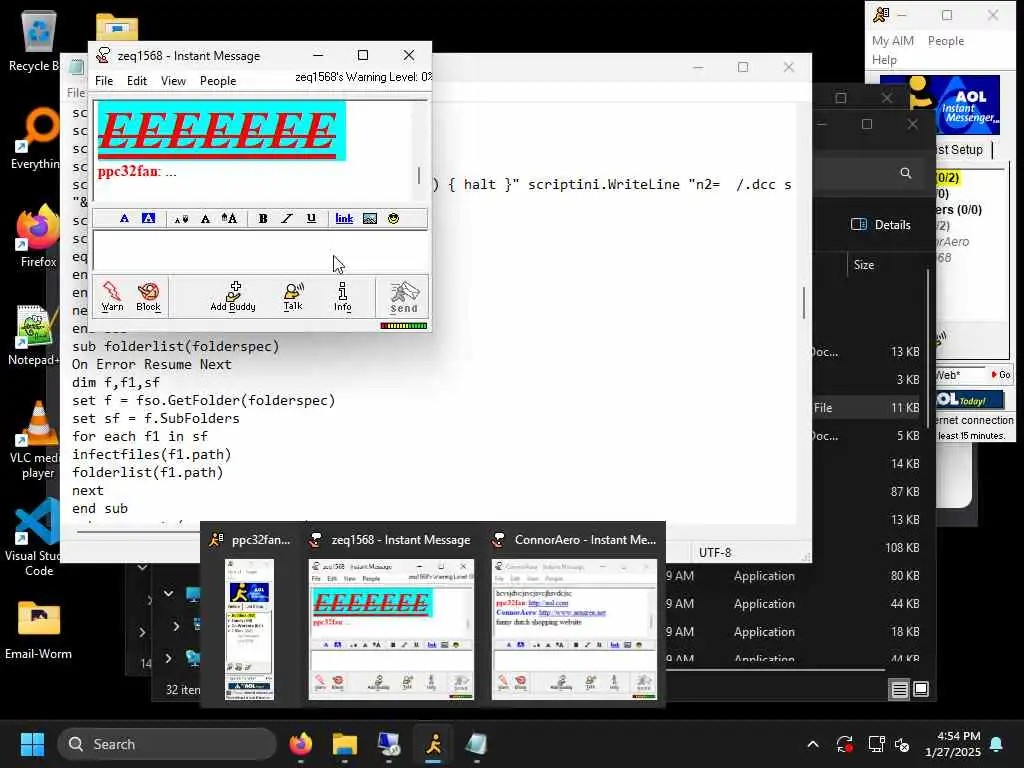Viewport: 1024px width, 768px height.
Task: Toggle Details pane in File Explorer
Action: point(881,225)
